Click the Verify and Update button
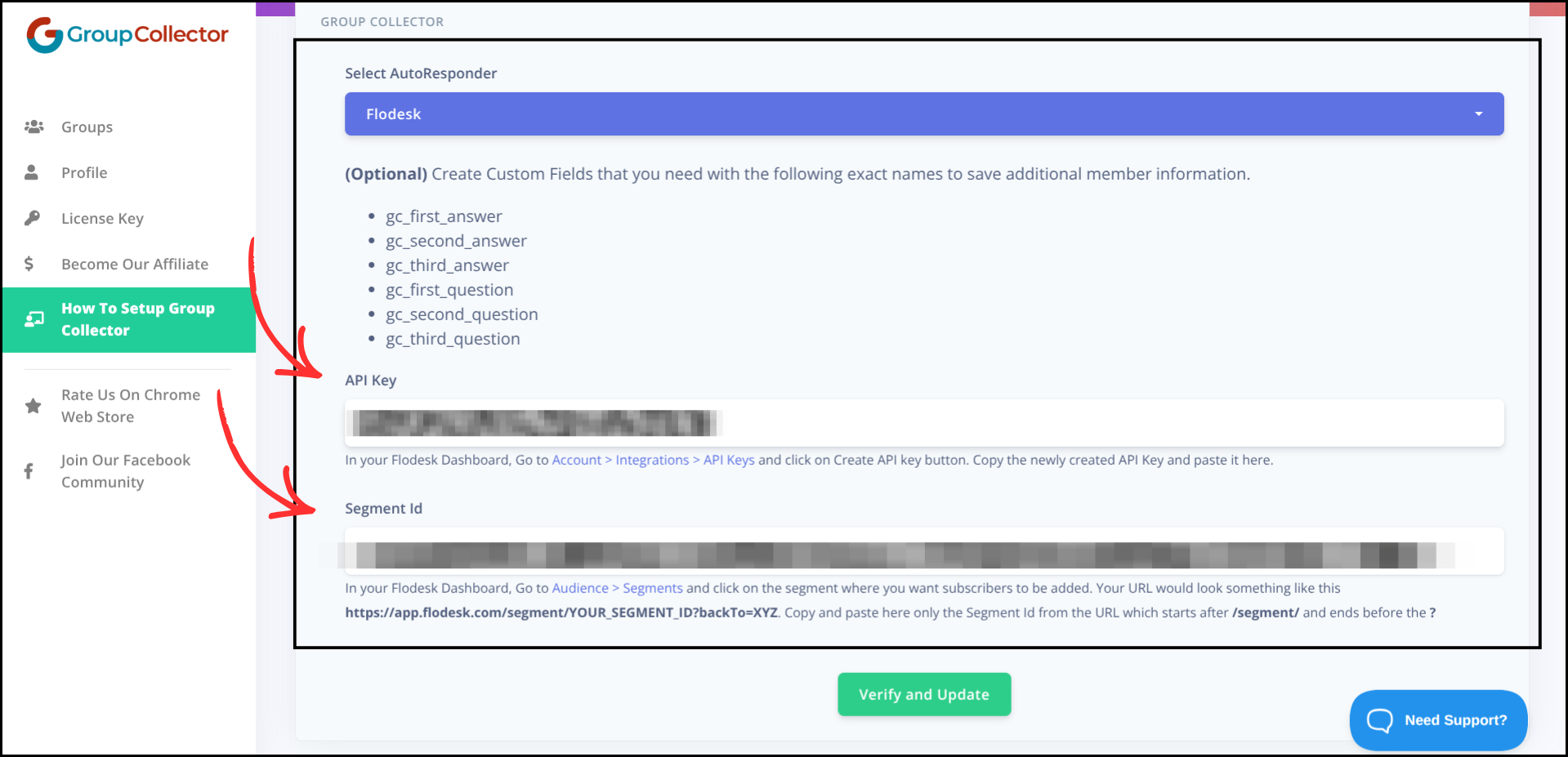1568x757 pixels. click(923, 694)
